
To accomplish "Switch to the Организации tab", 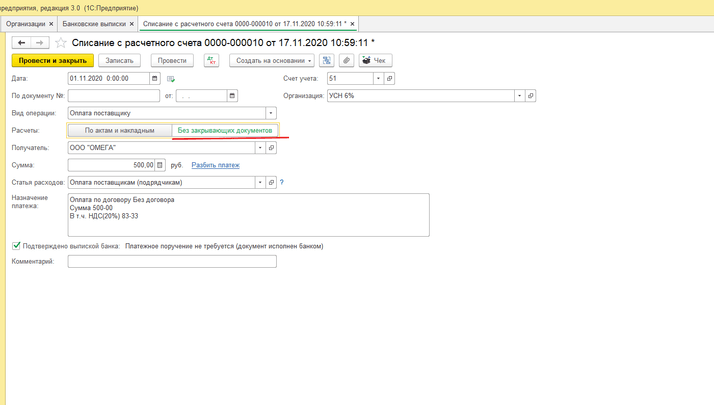I will coord(25,23).
